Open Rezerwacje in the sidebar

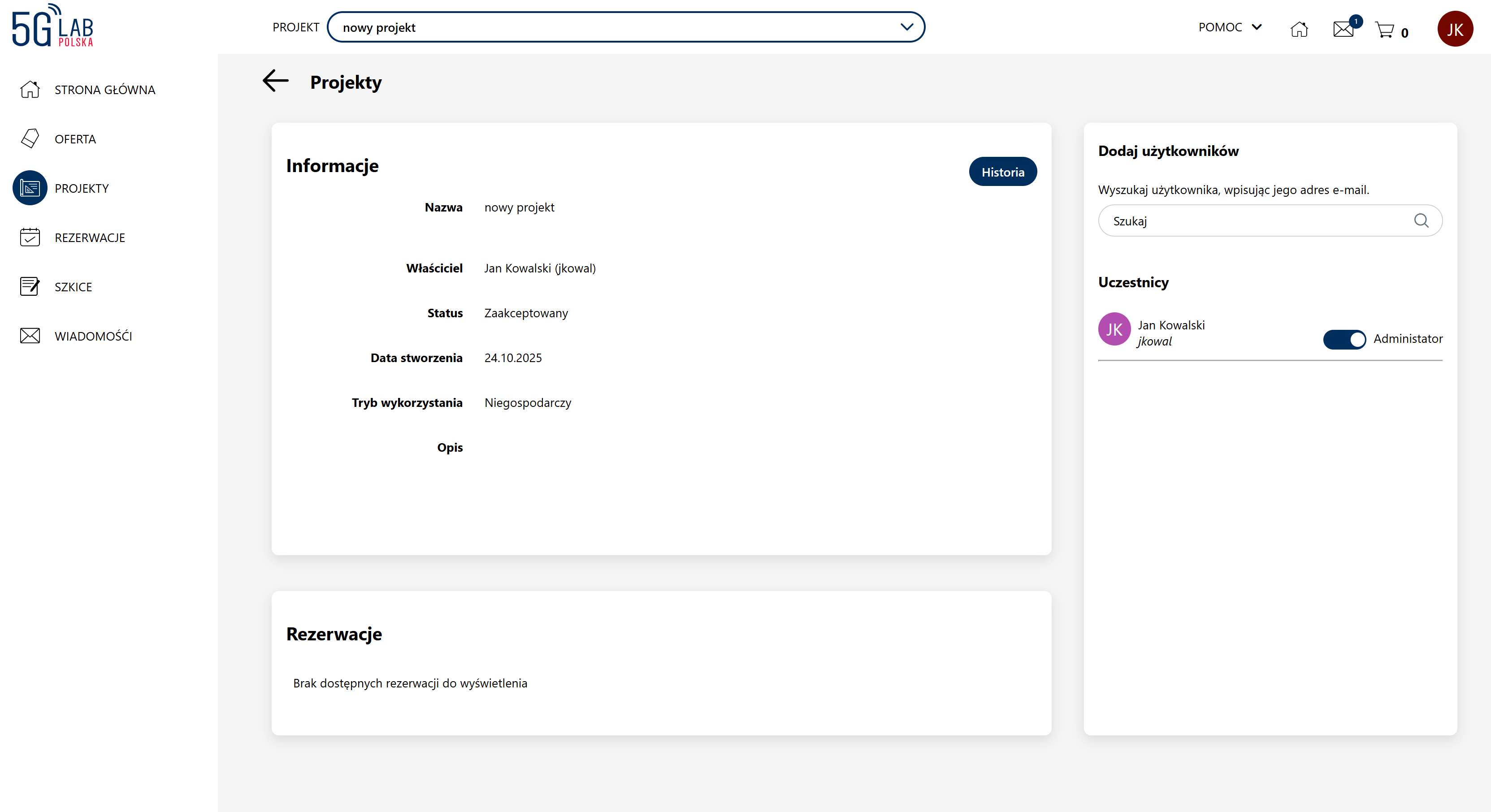click(90, 238)
